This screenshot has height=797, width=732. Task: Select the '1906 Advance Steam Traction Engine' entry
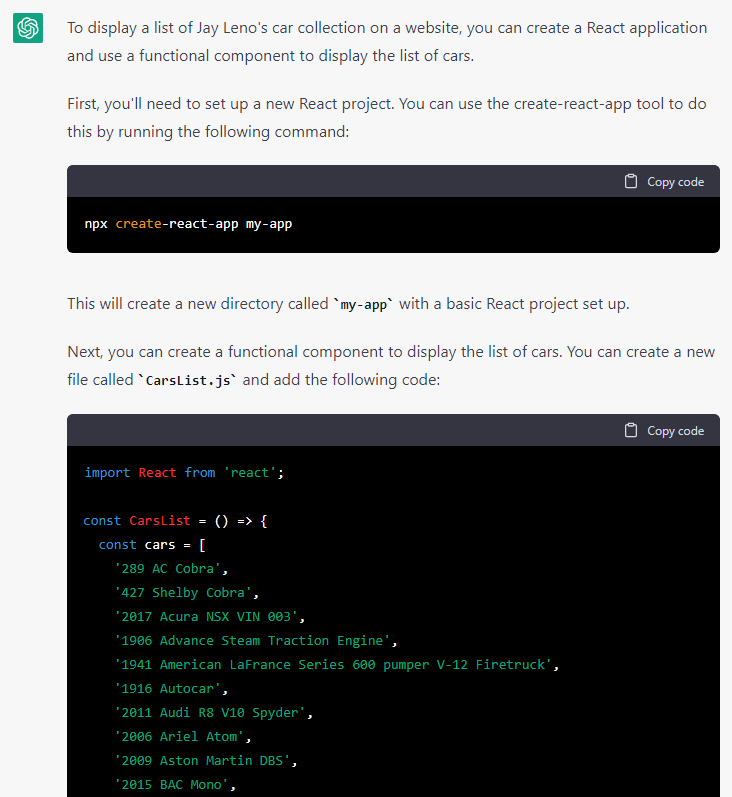(256, 640)
